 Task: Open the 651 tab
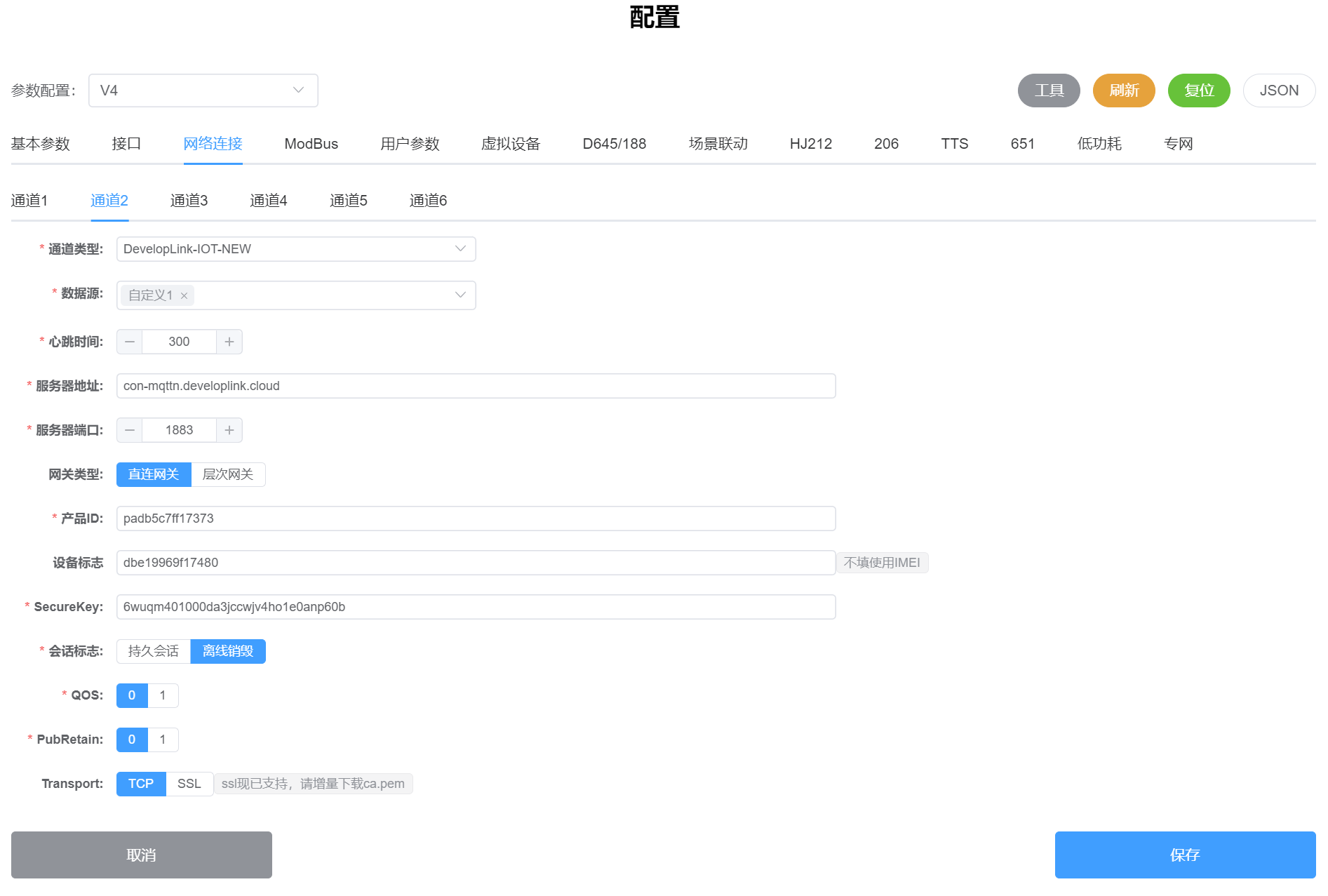[x=1023, y=144]
